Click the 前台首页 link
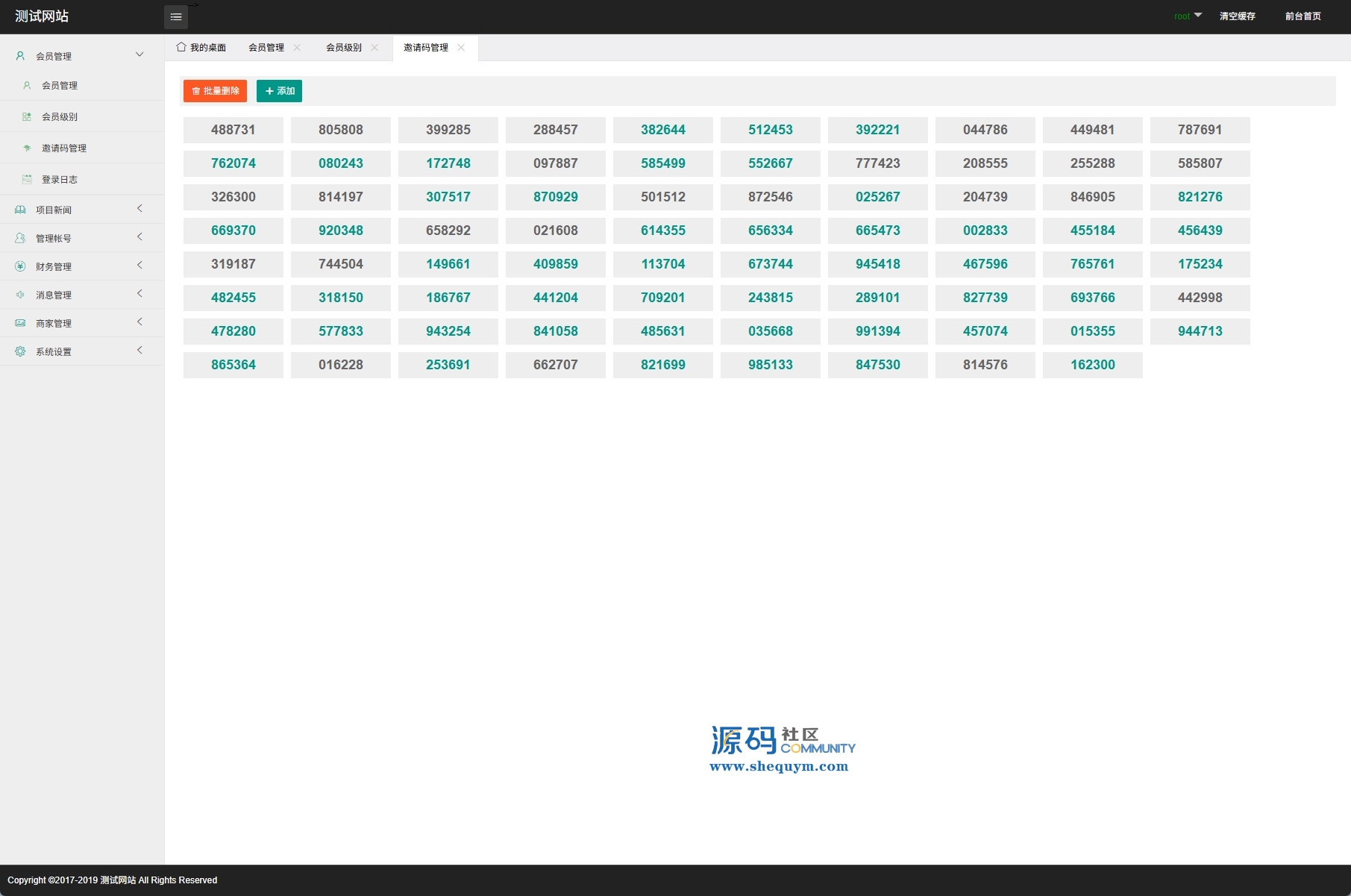Screen dimensions: 1351x896 [x=1303, y=16]
